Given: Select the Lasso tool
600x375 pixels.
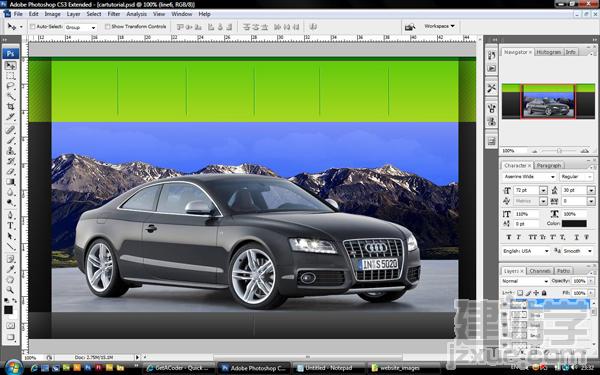Looking at the screenshot, I should coord(10,86).
